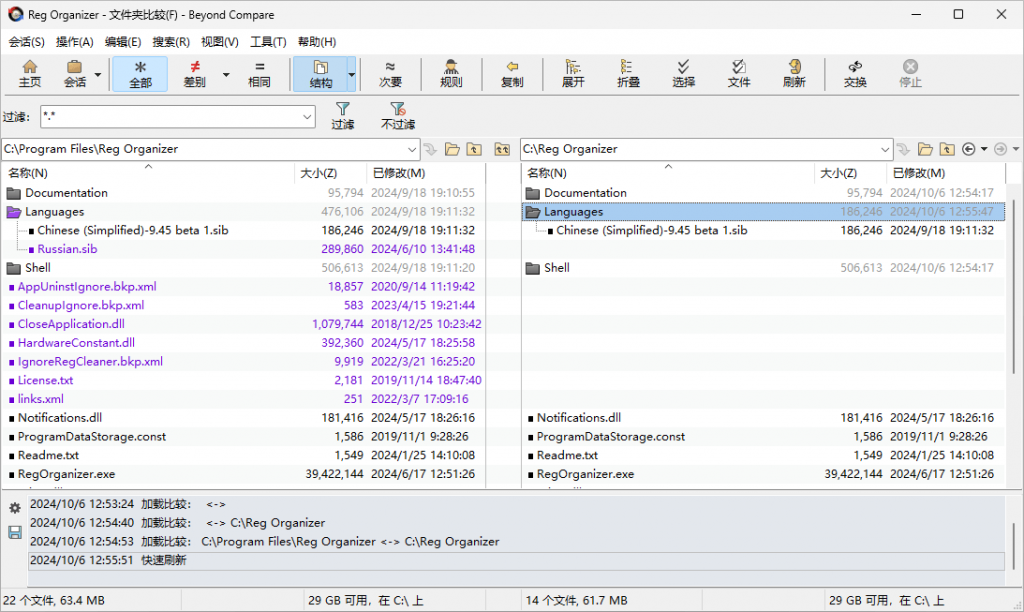This screenshot has height=612, width=1024.
Task: Click the 复制 copy toolbar icon
Action: coord(512,74)
